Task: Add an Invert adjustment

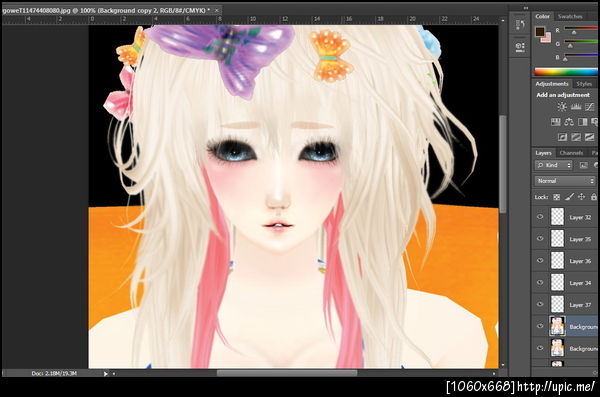Action: click(562, 137)
